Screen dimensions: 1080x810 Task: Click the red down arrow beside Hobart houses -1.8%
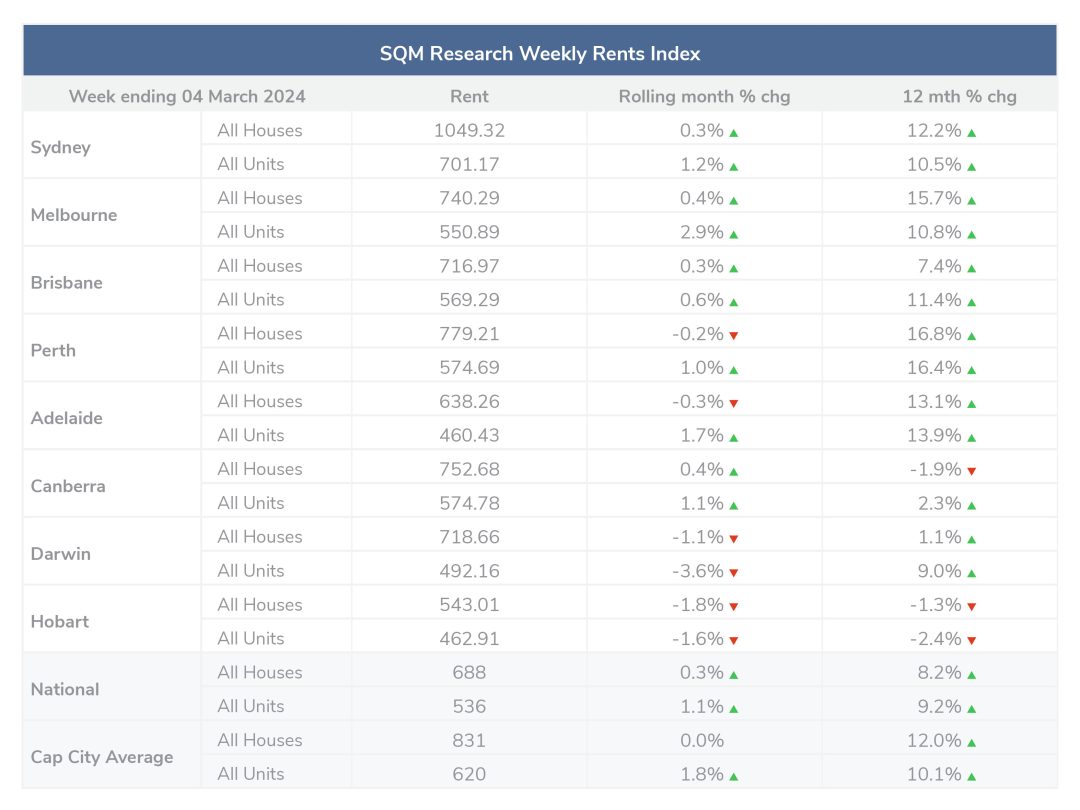734,607
